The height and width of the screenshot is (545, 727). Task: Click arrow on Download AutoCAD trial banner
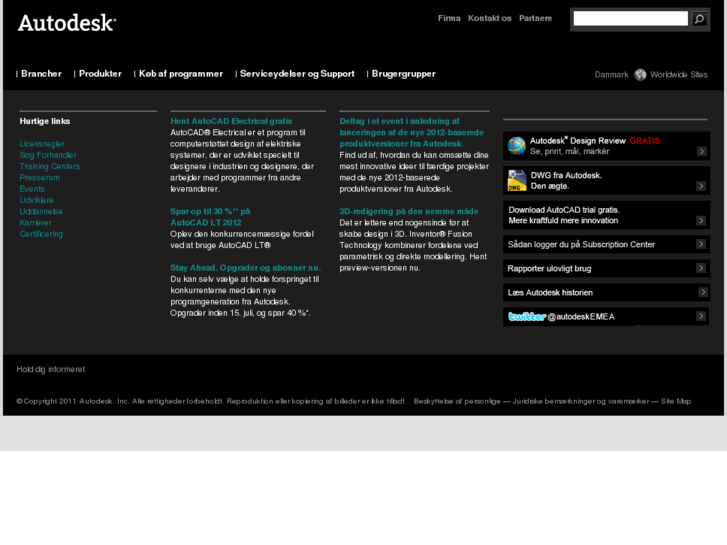click(701, 221)
